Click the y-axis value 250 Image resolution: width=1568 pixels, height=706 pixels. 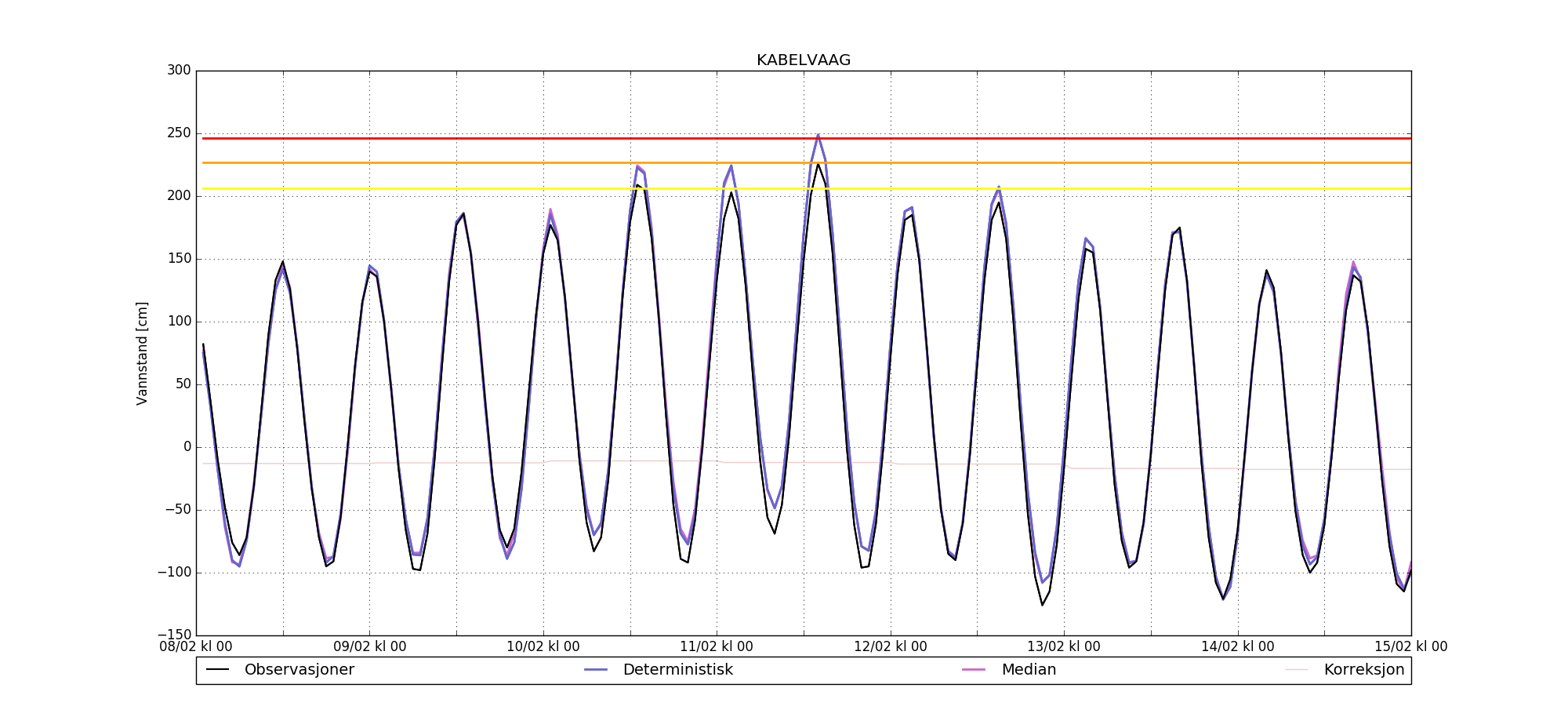point(179,133)
